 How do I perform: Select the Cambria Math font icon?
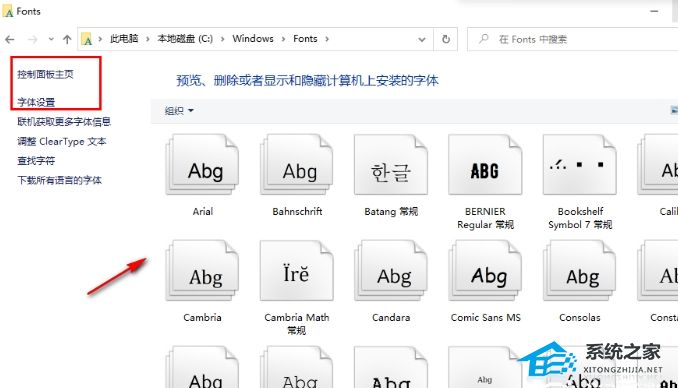(297, 270)
